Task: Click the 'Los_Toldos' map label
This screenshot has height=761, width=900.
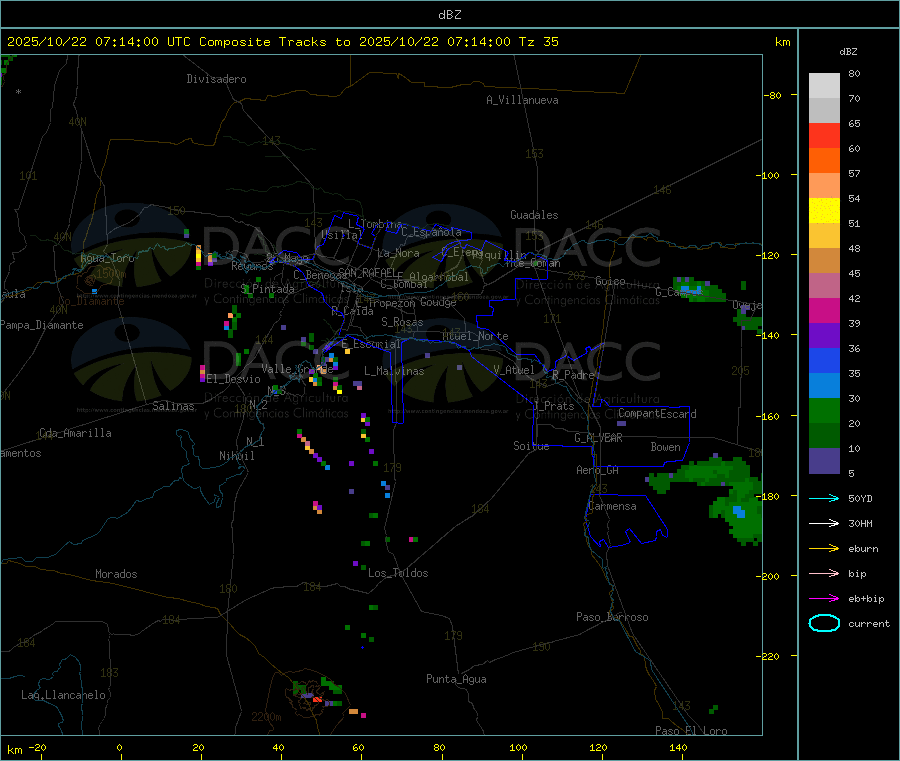Action: point(398,573)
